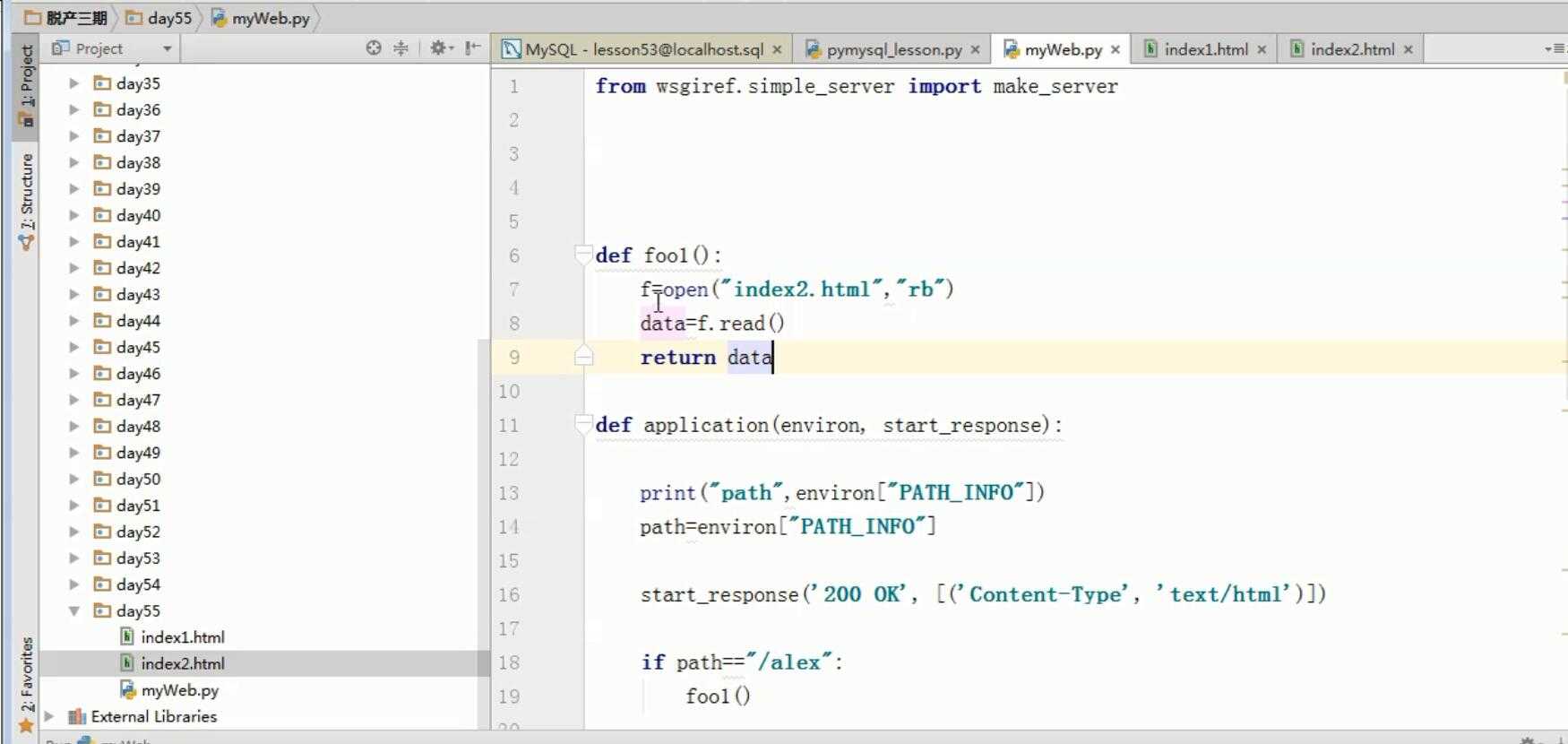
Task: Expand the day50 folder
Action: 74,479
